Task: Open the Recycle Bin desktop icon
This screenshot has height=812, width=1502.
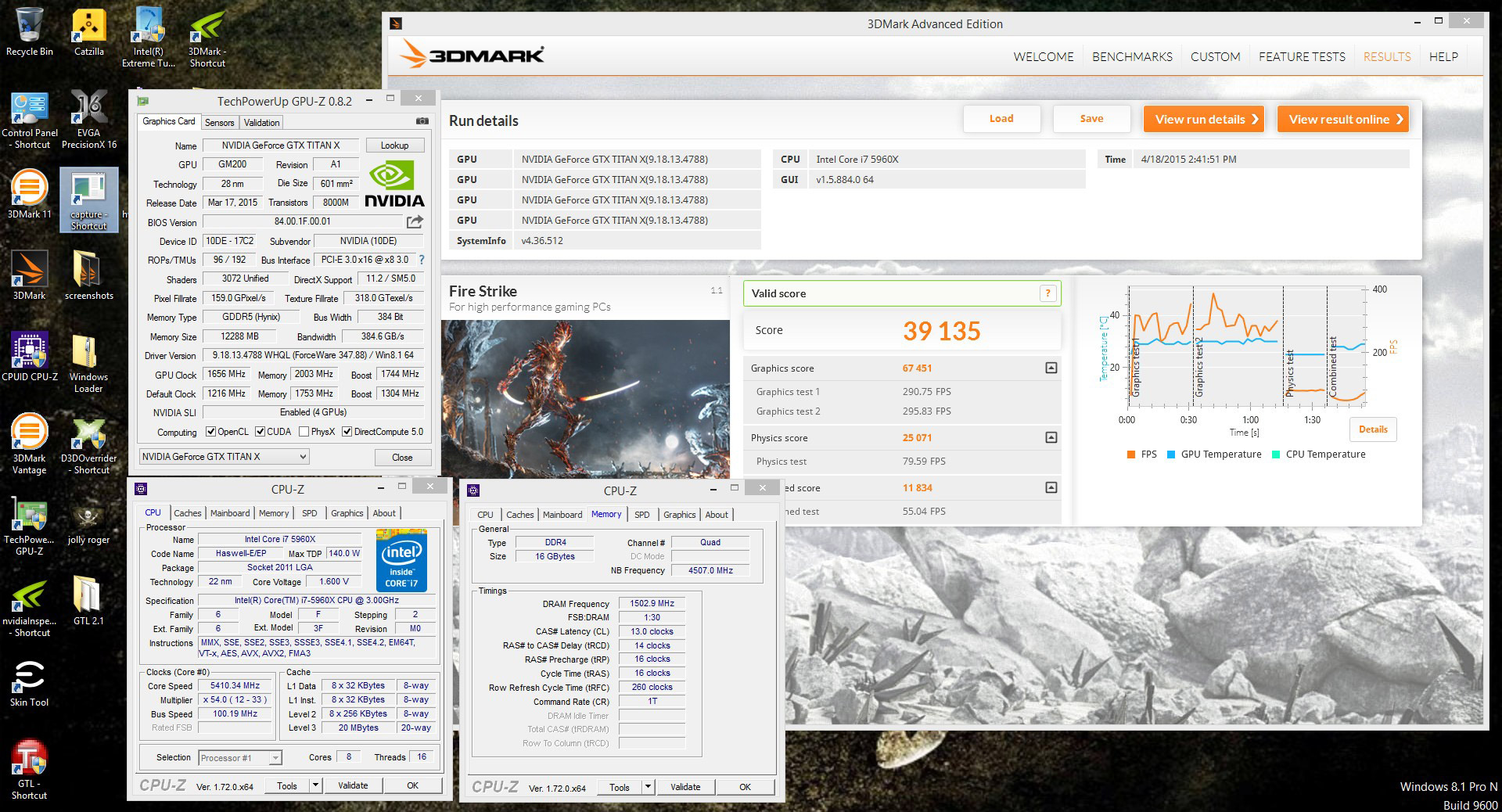Action: pos(29,31)
